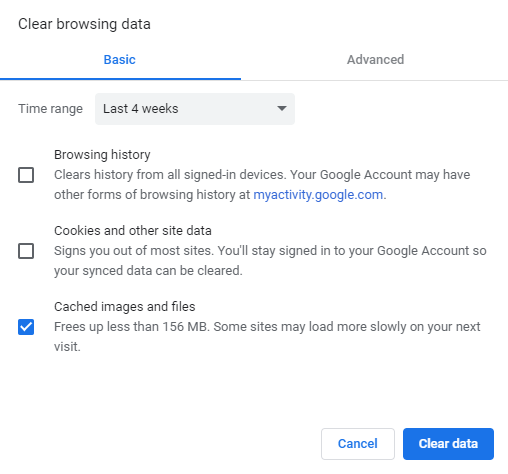Check the Cookies and other site data box
This screenshot has width=508, height=474.
pyautogui.click(x=26, y=251)
